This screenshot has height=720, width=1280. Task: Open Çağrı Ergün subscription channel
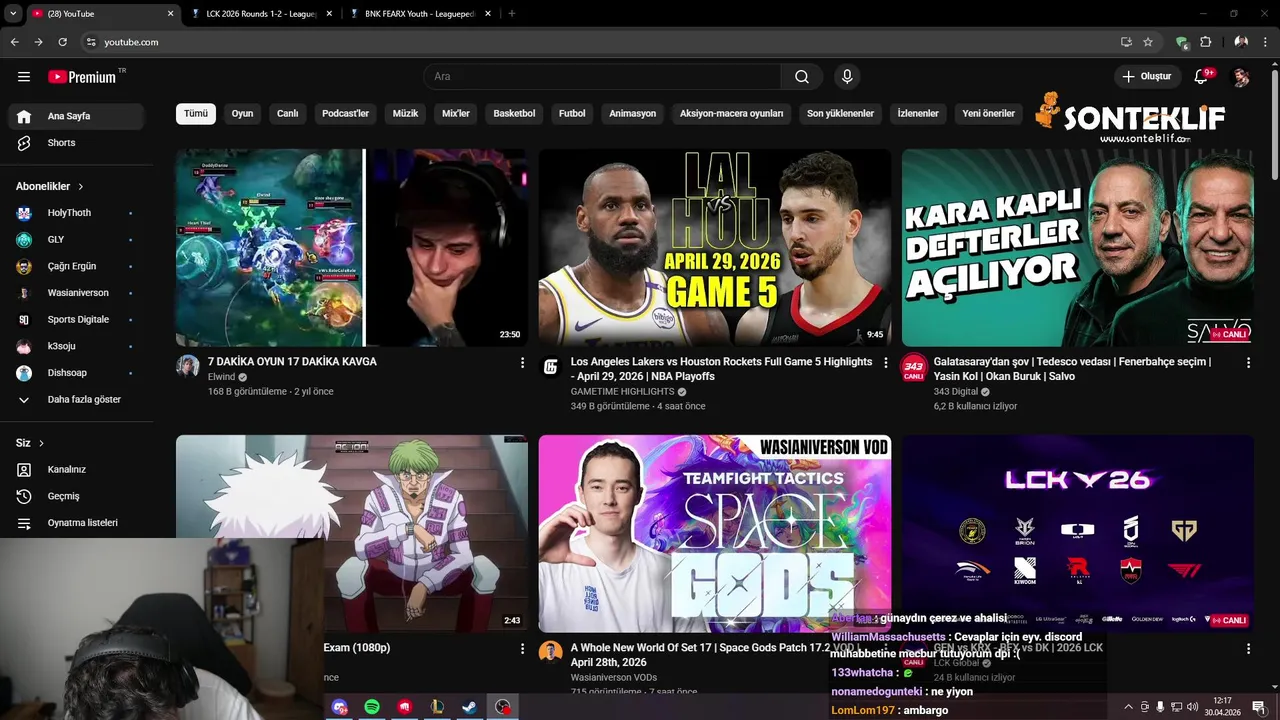click(x=77, y=267)
